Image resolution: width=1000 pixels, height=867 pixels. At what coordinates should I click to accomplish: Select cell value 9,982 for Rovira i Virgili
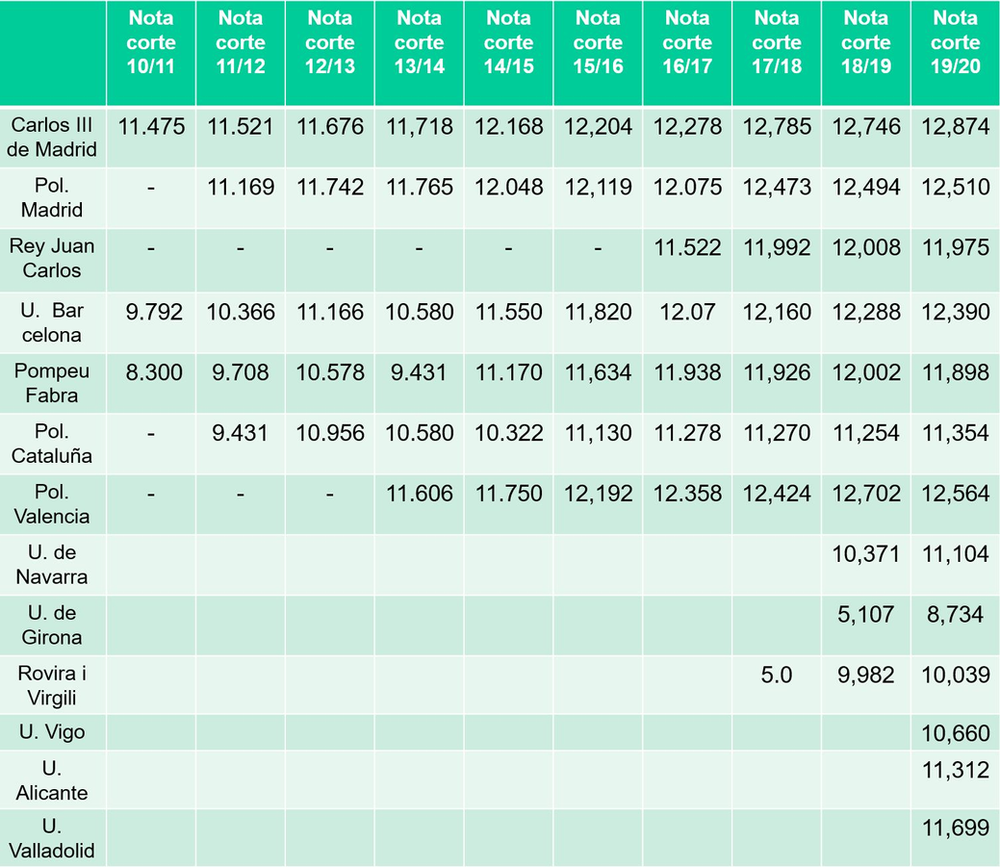[865, 676]
